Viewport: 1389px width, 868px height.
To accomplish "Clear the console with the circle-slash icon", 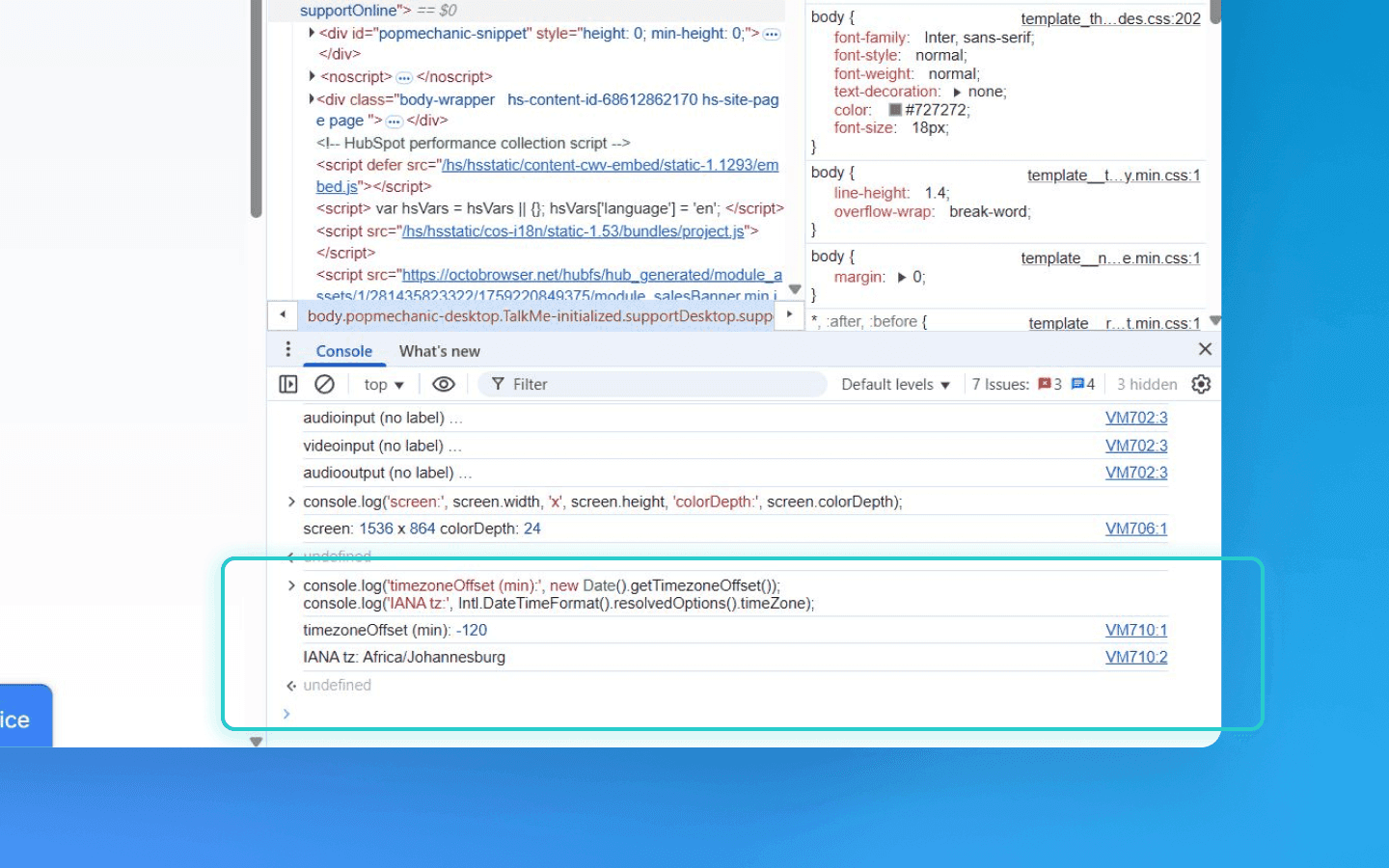I will (325, 384).
